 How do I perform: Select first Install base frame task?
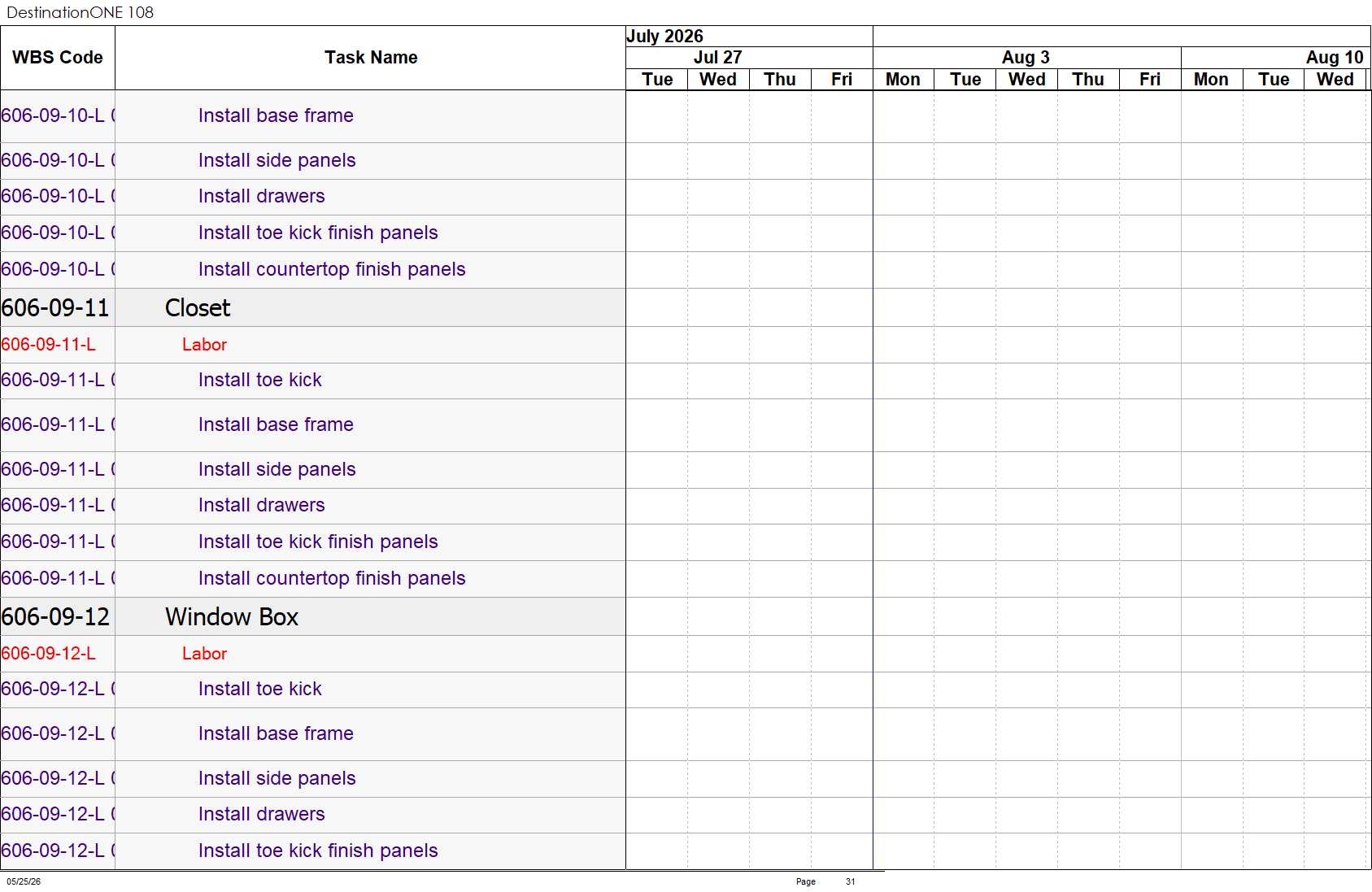pos(276,116)
